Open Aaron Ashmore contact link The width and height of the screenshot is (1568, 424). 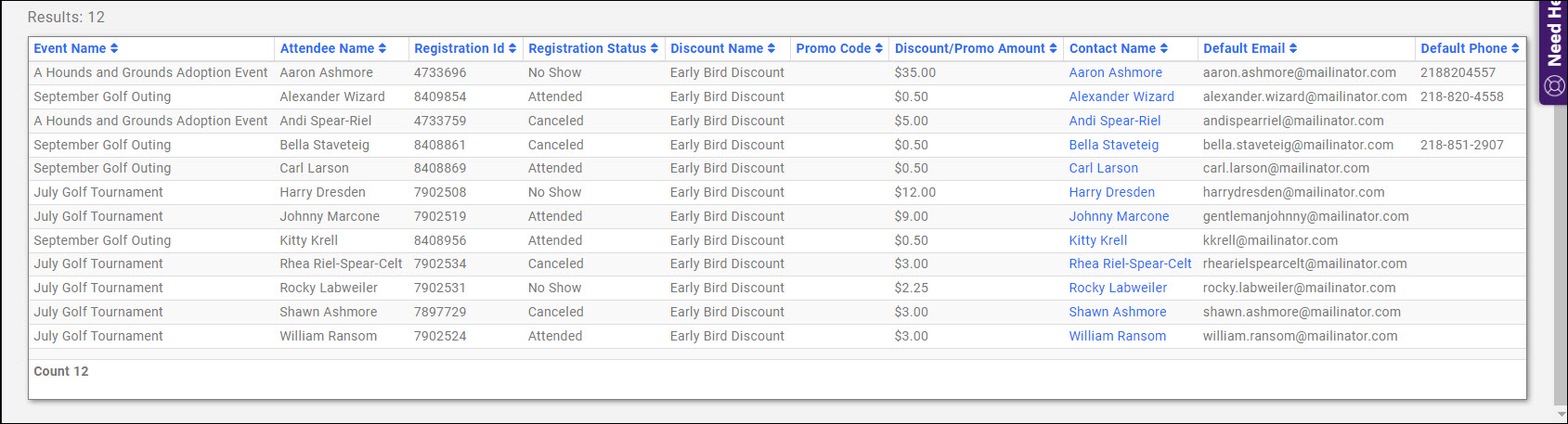point(1115,72)
